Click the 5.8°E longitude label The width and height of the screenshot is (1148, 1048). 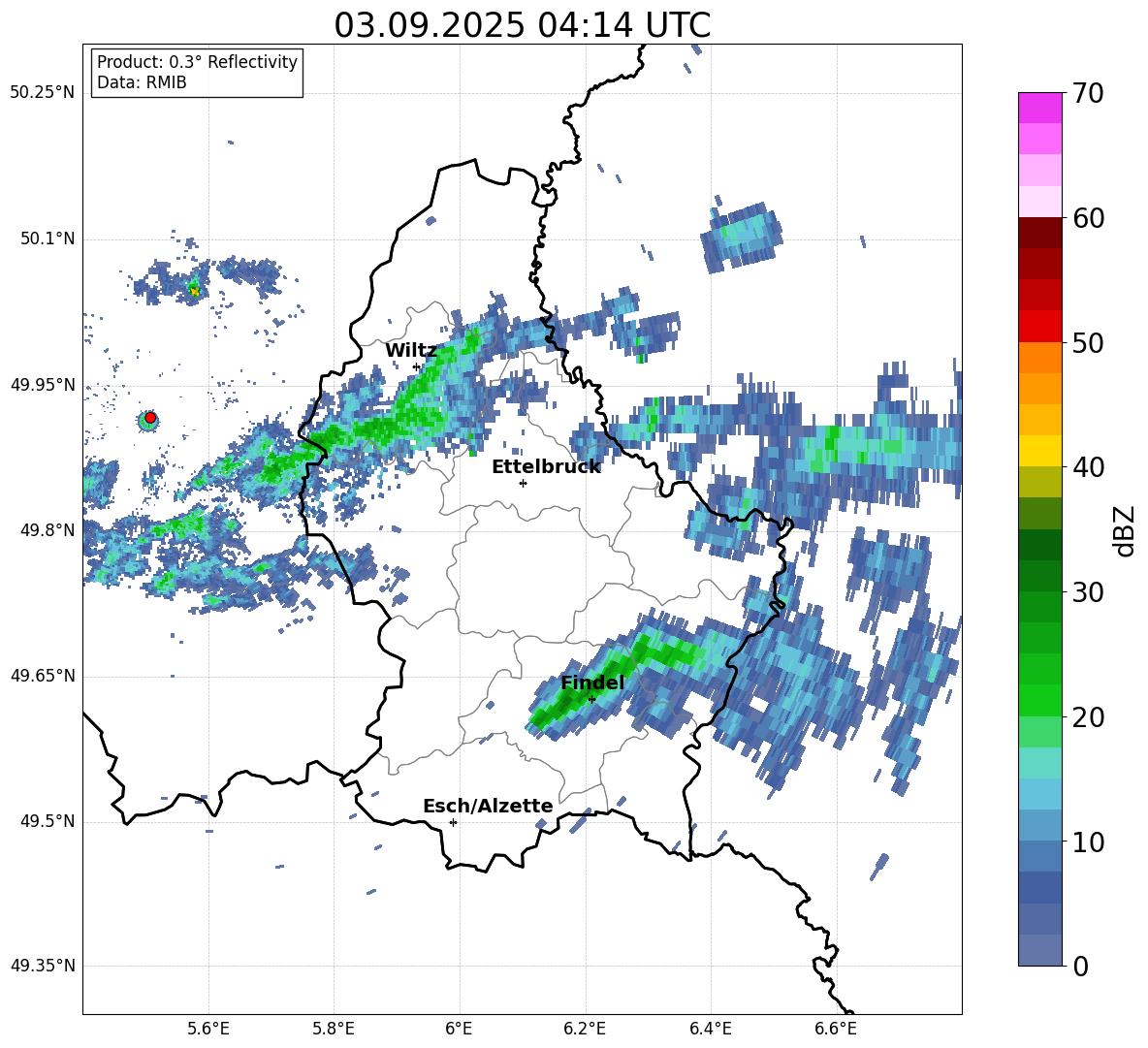point(334,1029)
